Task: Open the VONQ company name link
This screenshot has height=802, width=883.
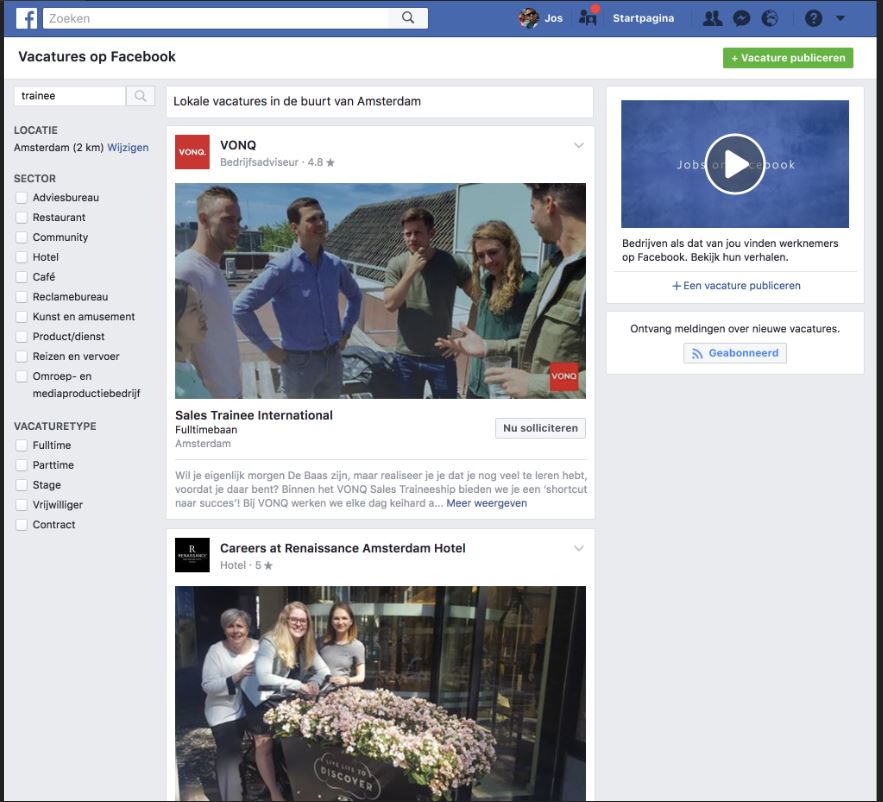Action: 238,145
